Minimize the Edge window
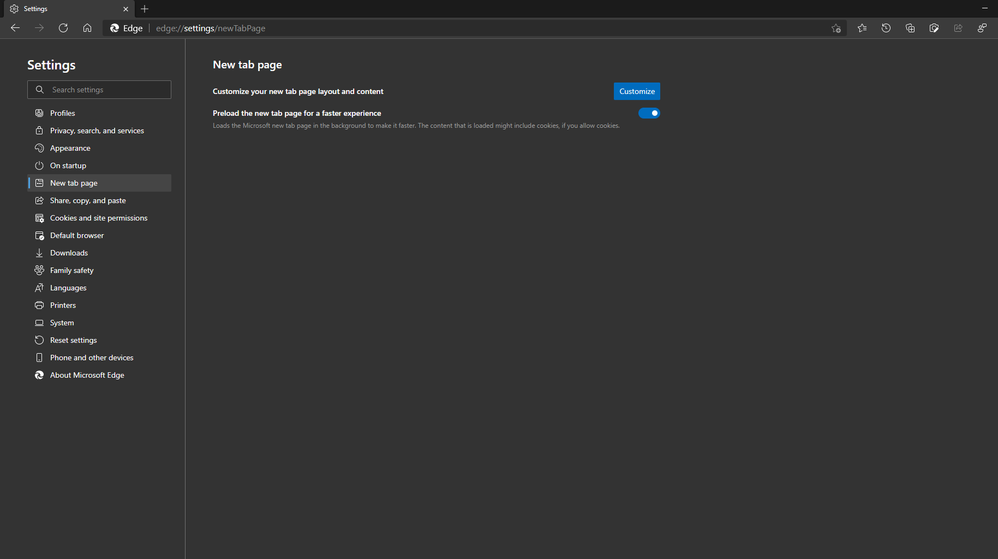This screenshot has width=998, height=559. pos(985,8)
